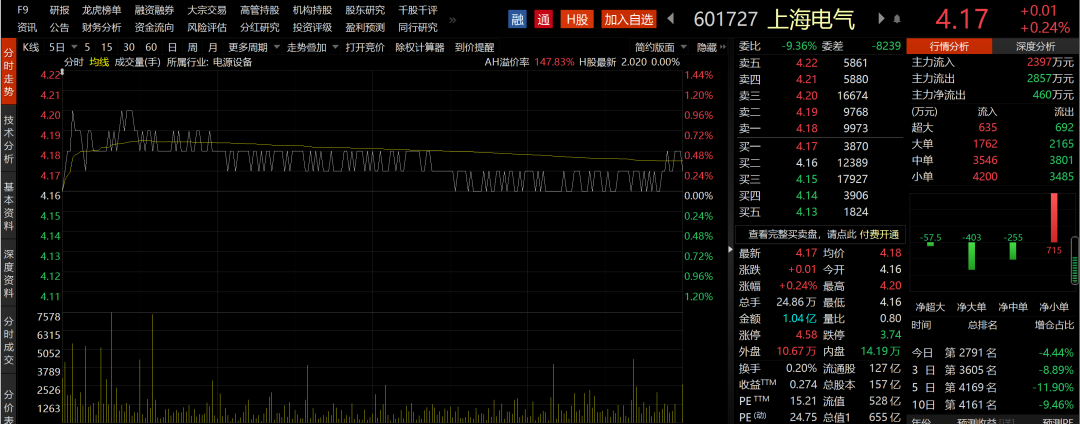Select 月 monthly period
The height and width of the screenshot is (424, 1080).
[213, 47]
